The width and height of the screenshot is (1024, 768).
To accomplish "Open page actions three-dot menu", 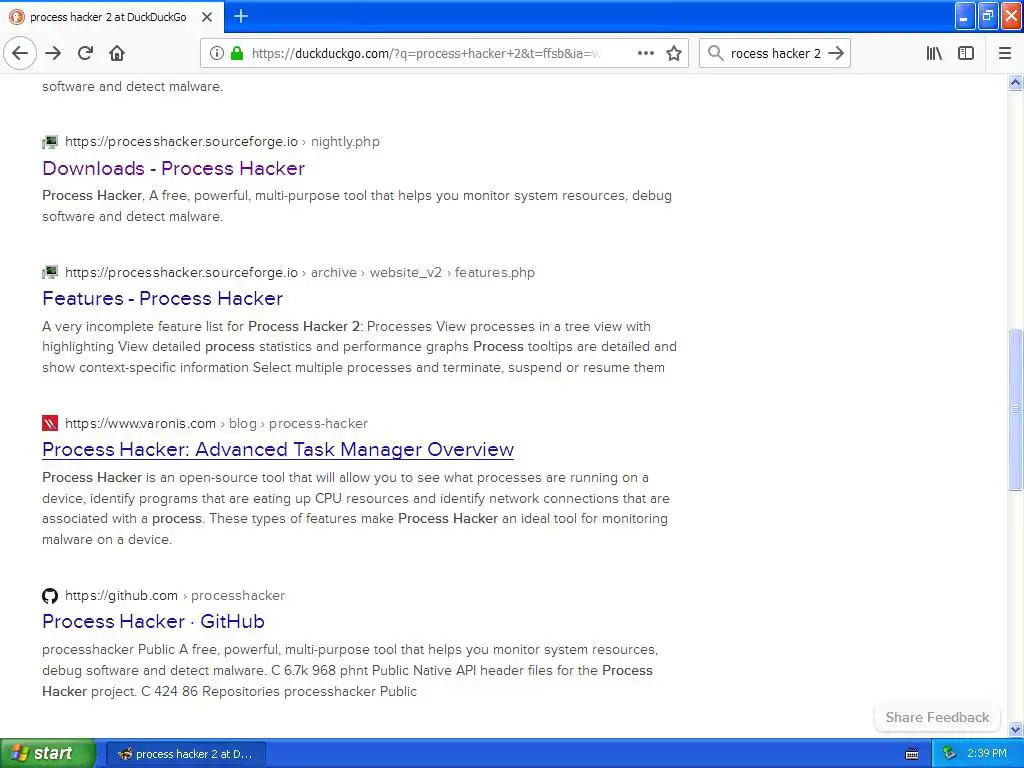I will click(645, 53).
